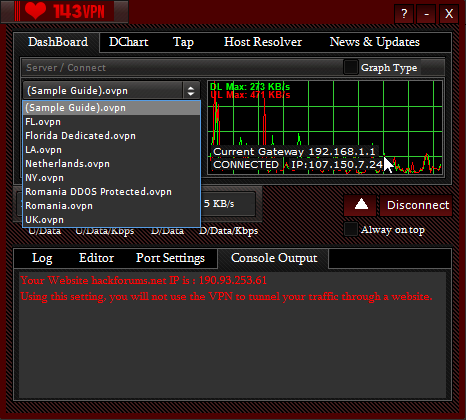Enable Alway on top checkbox
This screenshot has height=420, width=466.
coord(351,229)
